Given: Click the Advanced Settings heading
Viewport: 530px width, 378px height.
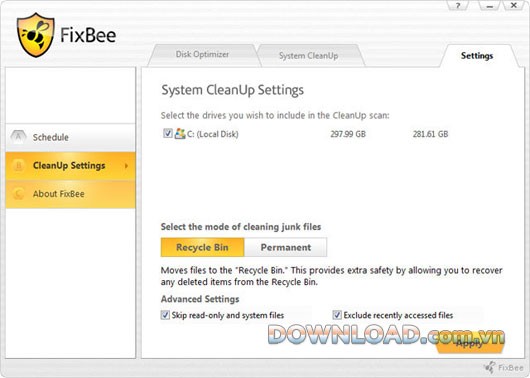Looking at the screenshot, I should click(x=200, y=299).
